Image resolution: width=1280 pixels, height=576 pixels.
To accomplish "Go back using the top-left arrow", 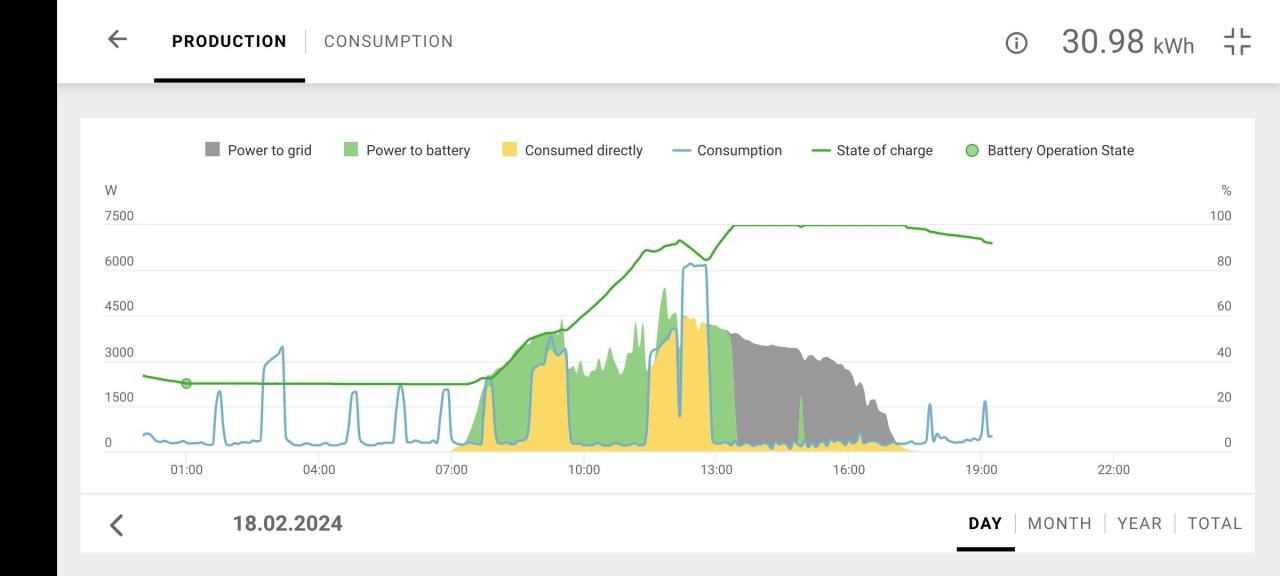I will [x=118, y=40].
